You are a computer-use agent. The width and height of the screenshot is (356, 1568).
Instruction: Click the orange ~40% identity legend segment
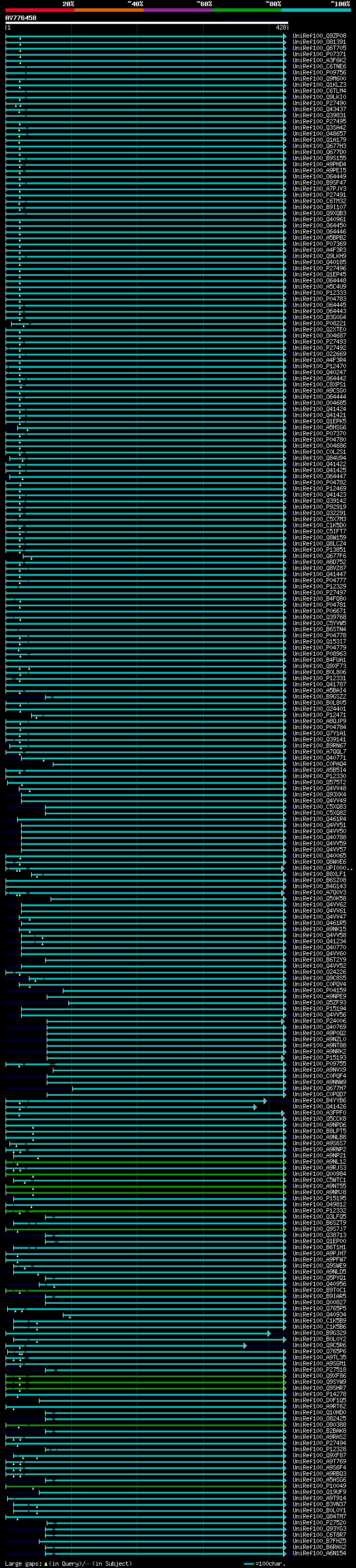109,10
